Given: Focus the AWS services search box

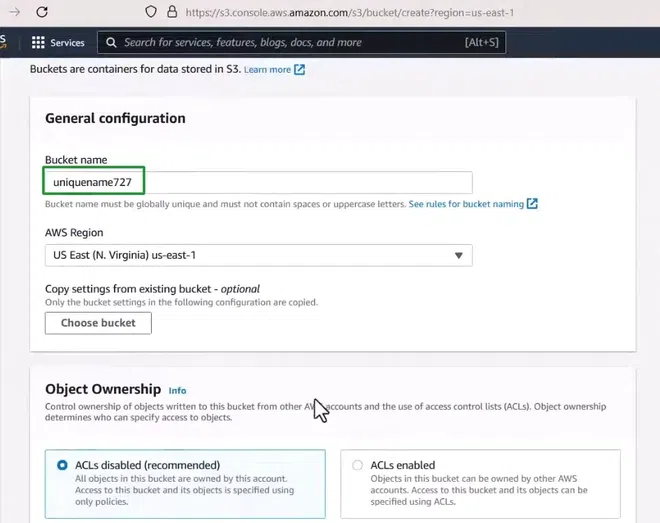Looking at the screenshot, I should [x=301, y=42].
